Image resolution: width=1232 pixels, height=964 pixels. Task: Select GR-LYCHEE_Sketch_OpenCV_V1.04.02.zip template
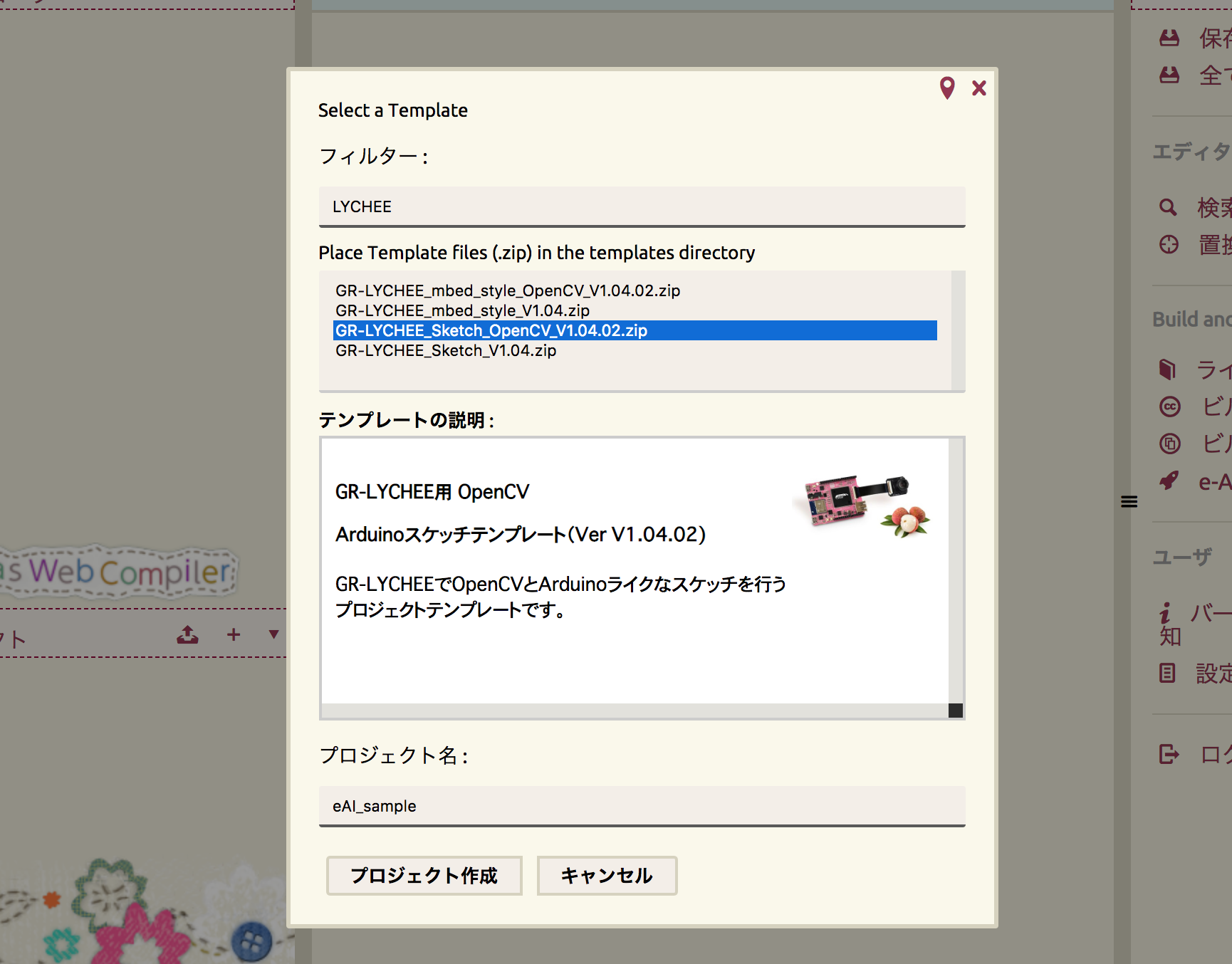635,330
